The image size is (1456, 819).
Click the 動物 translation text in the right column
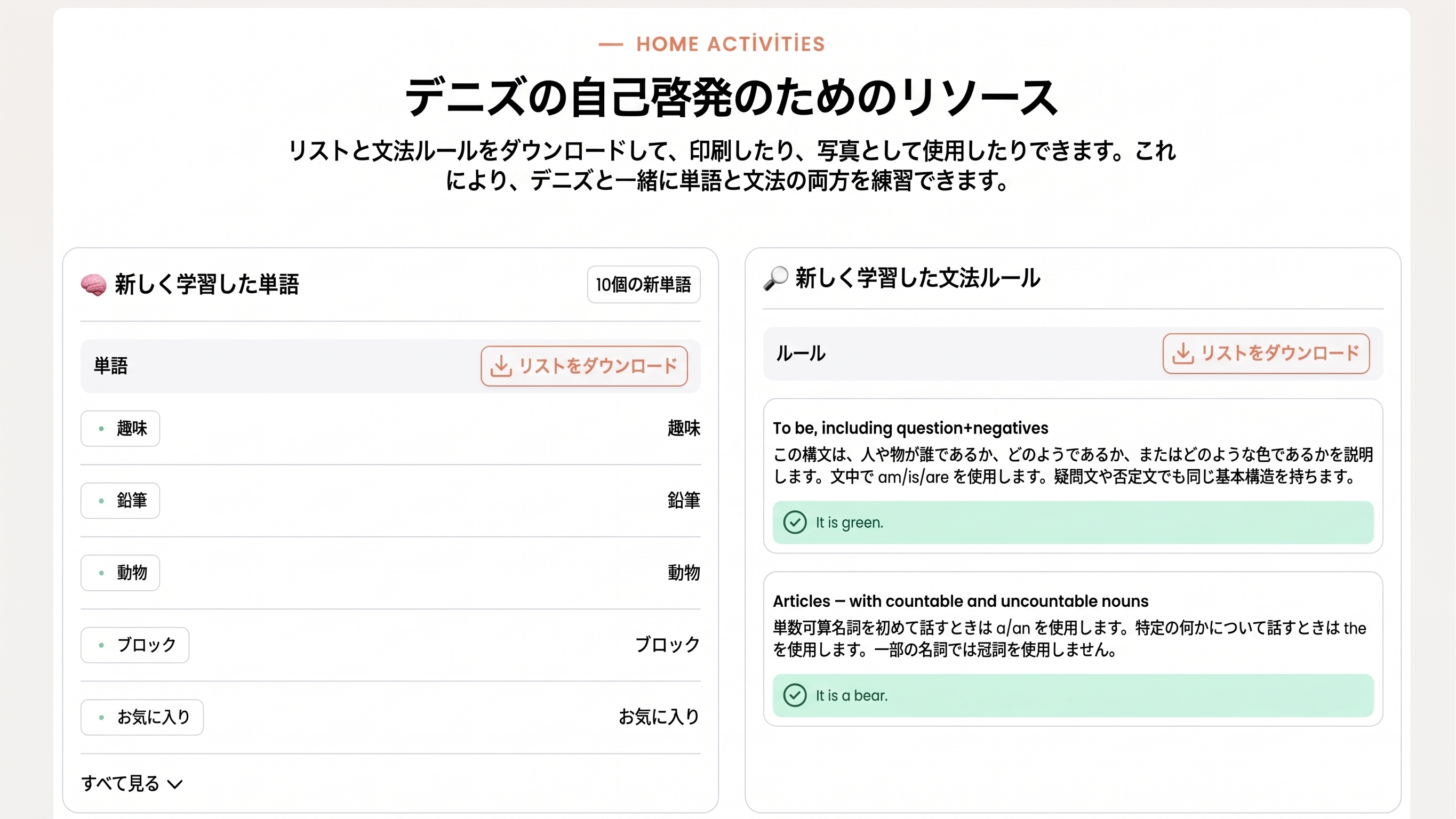683,573
